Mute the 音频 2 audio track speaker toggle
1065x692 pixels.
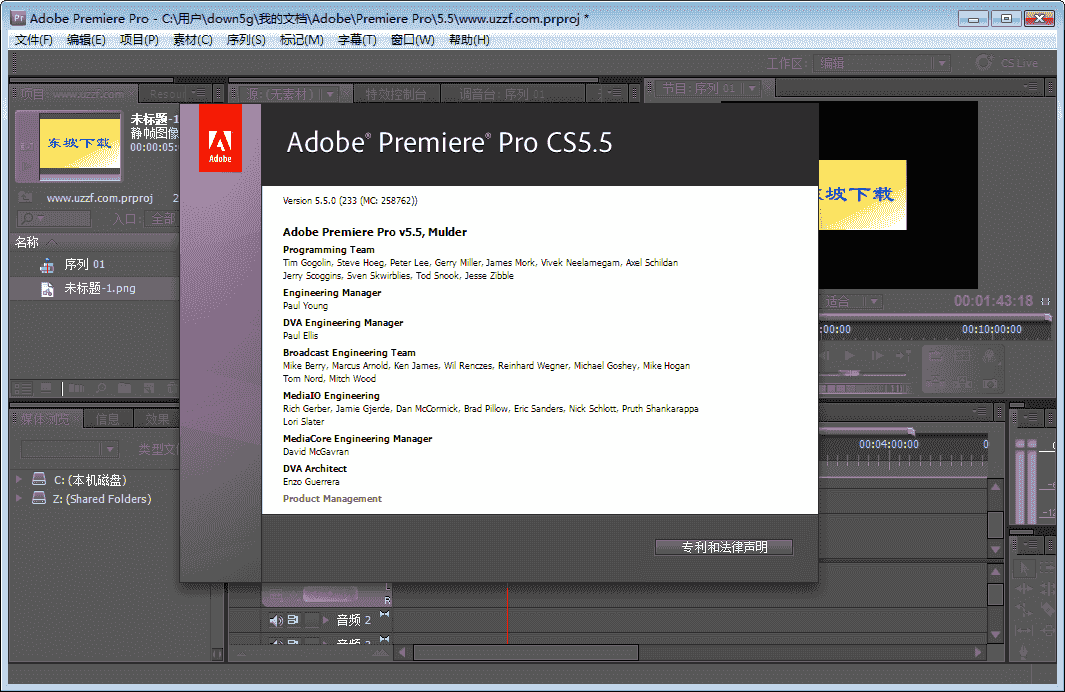point(276,621)
